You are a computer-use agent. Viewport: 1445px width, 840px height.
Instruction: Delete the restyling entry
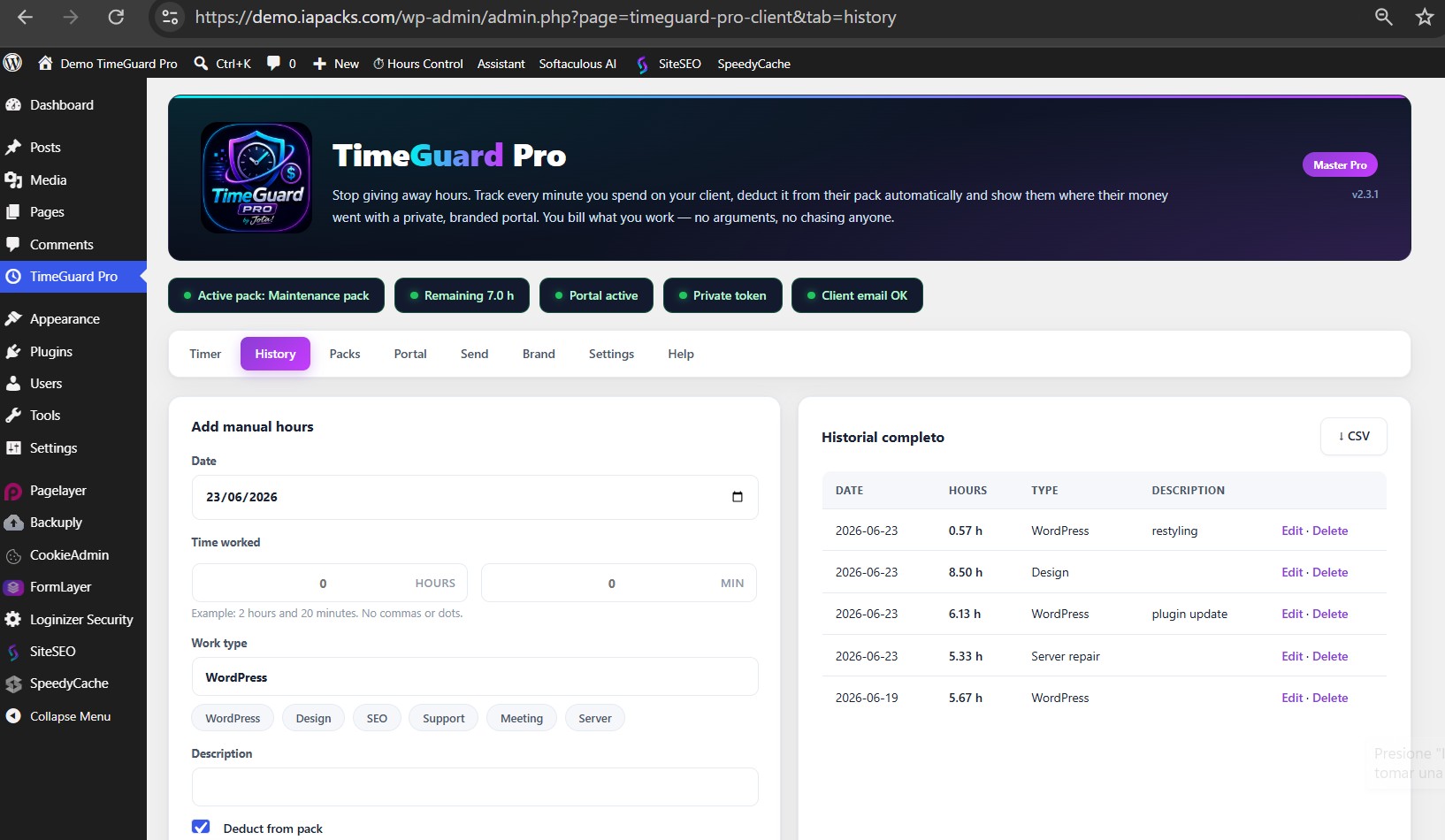pyautogui.click(x=1330, y=531)
